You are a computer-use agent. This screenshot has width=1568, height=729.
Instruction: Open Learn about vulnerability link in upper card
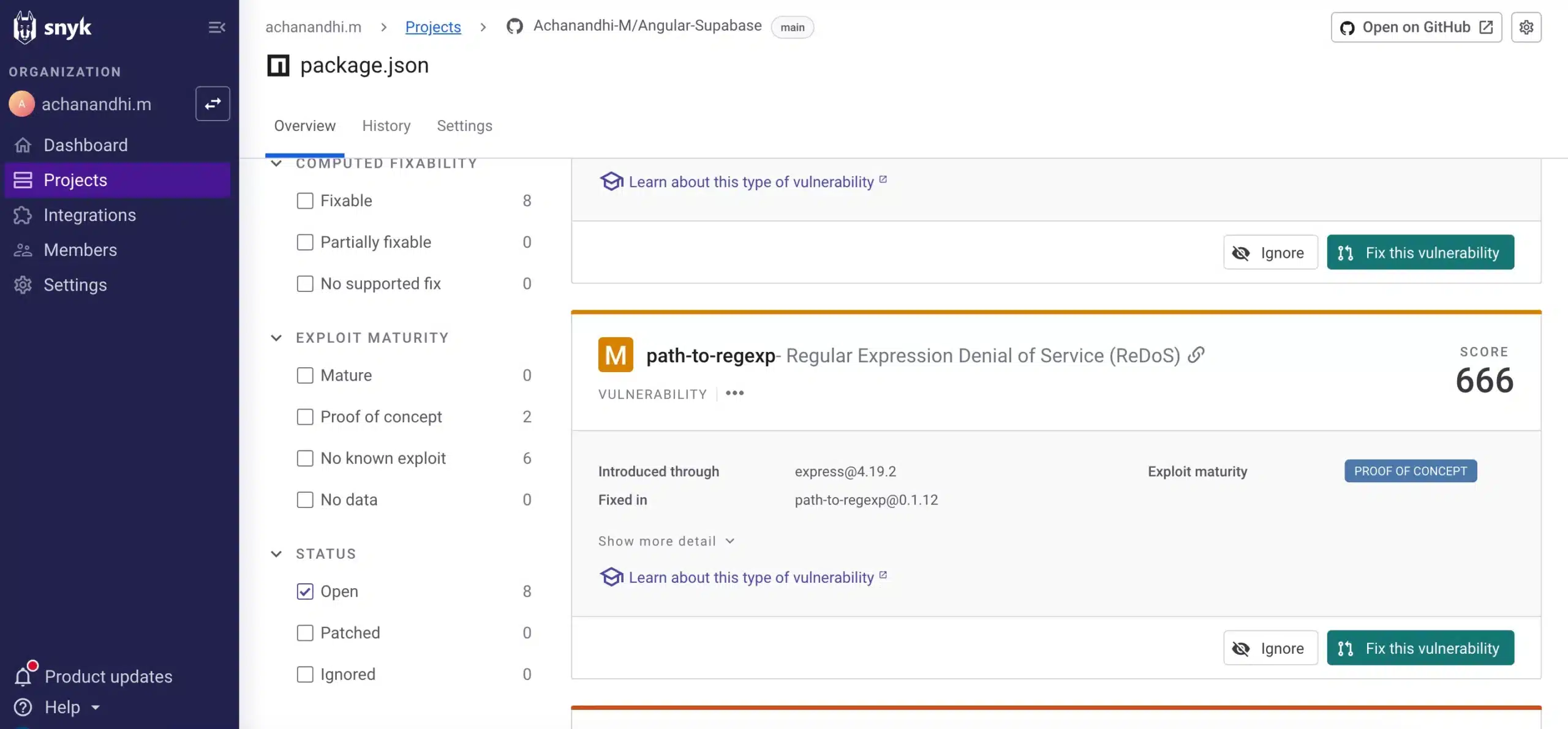pyautogui.click(x=751, y=182)
